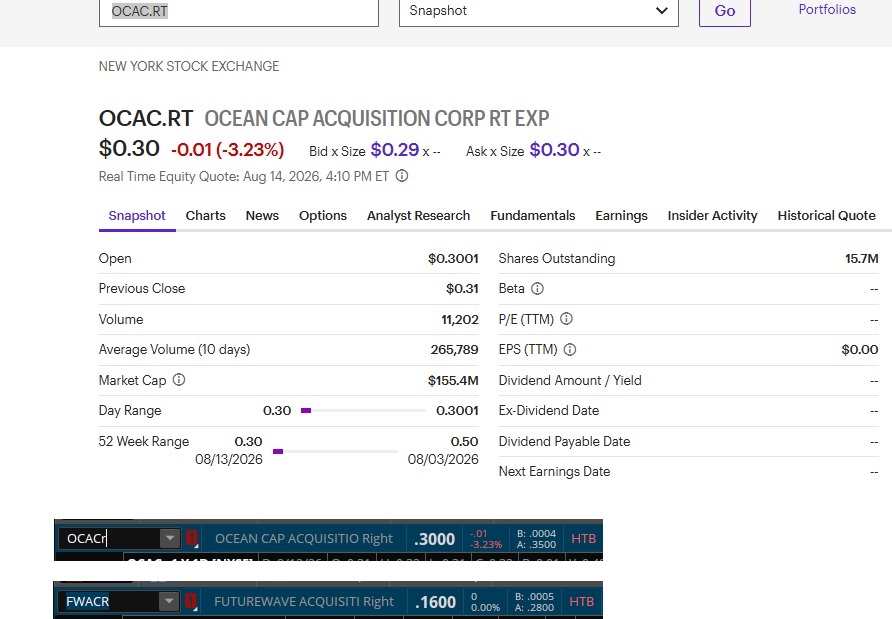Viewport: 892px width, 619px height.
Task: Show the P/E (TTM) info icon
Action: pyautogui.click(x=566, y=319)
